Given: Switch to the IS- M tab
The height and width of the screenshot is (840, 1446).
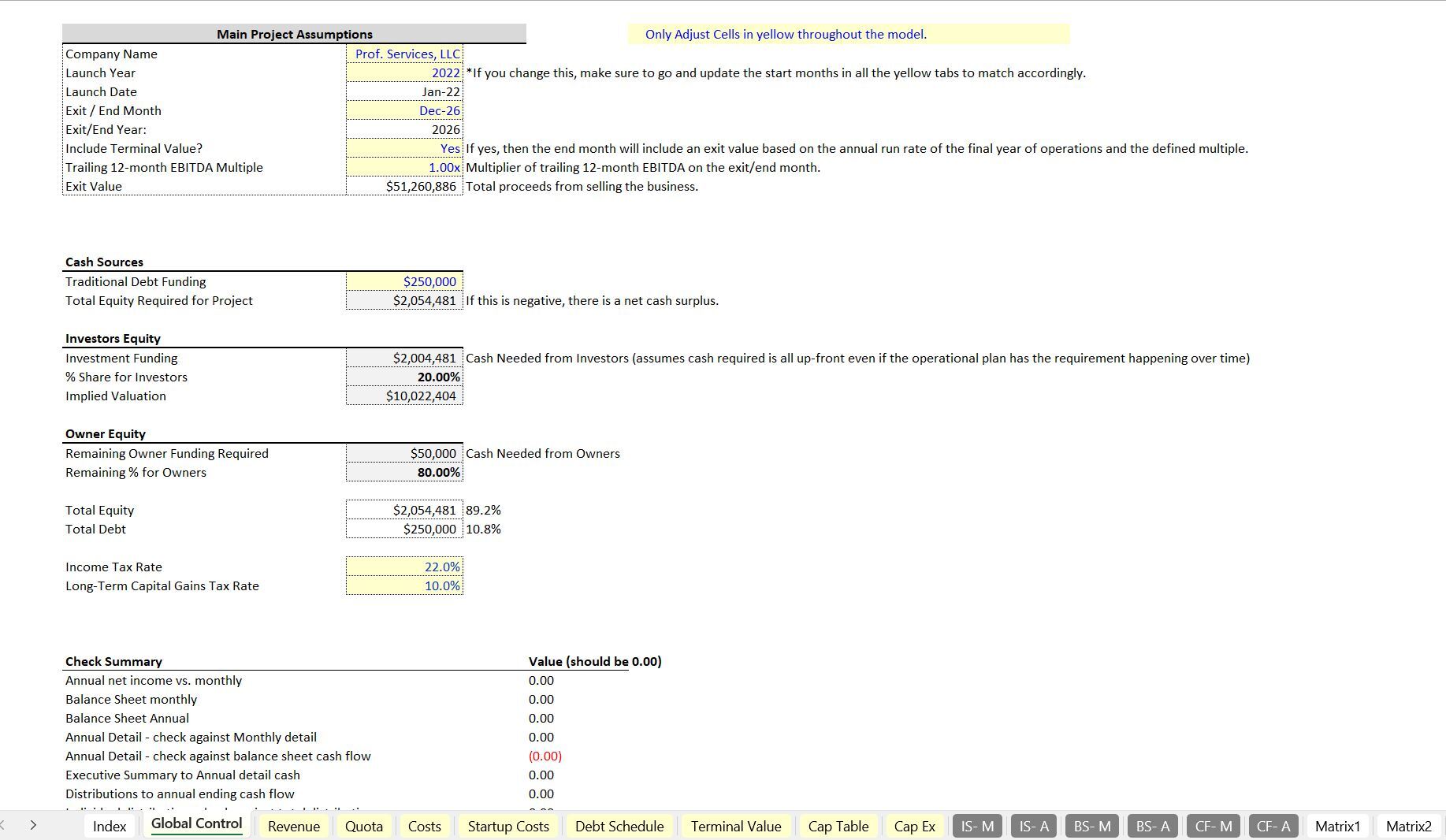Looking at the screenshot, I should click(x=977, y=826).
